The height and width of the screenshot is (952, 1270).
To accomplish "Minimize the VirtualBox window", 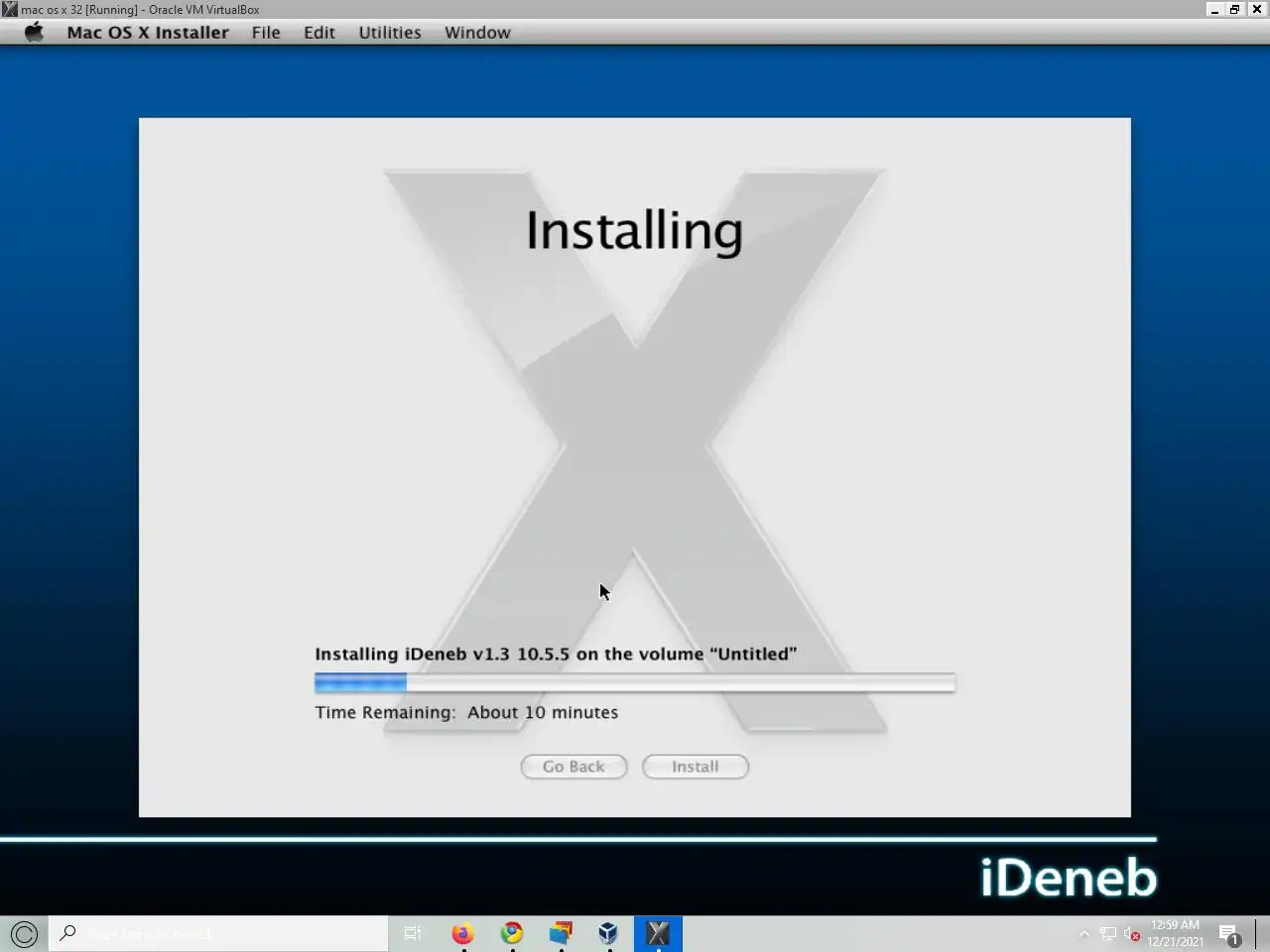I will (x=1214, y=9).
